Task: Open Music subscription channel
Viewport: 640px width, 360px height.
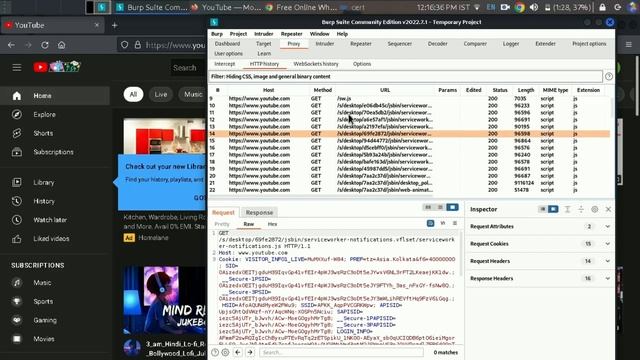Action: (42, 283)
